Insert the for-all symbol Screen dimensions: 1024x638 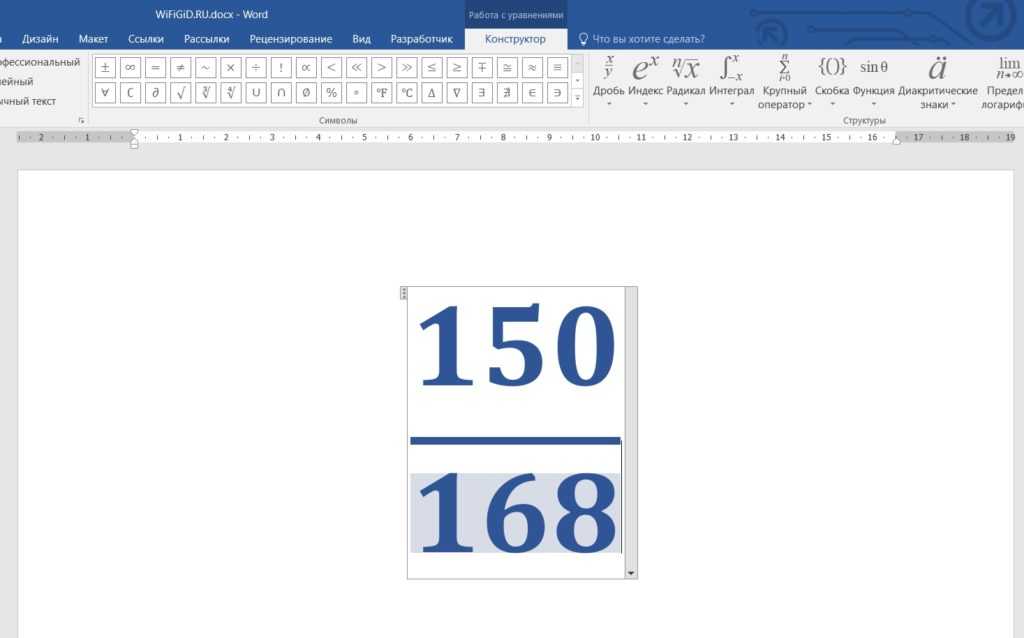pyautogui.click(x=105, y=93)
